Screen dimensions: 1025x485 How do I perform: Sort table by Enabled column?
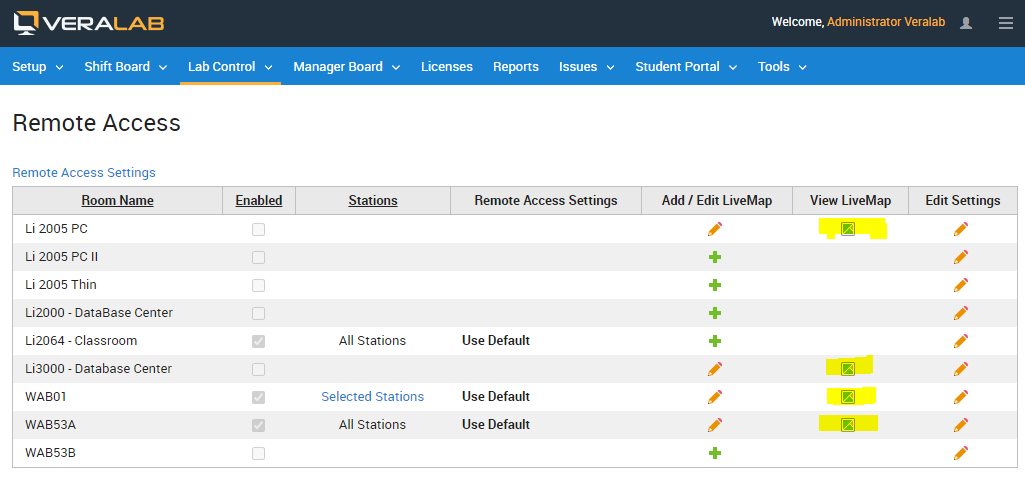259,201
